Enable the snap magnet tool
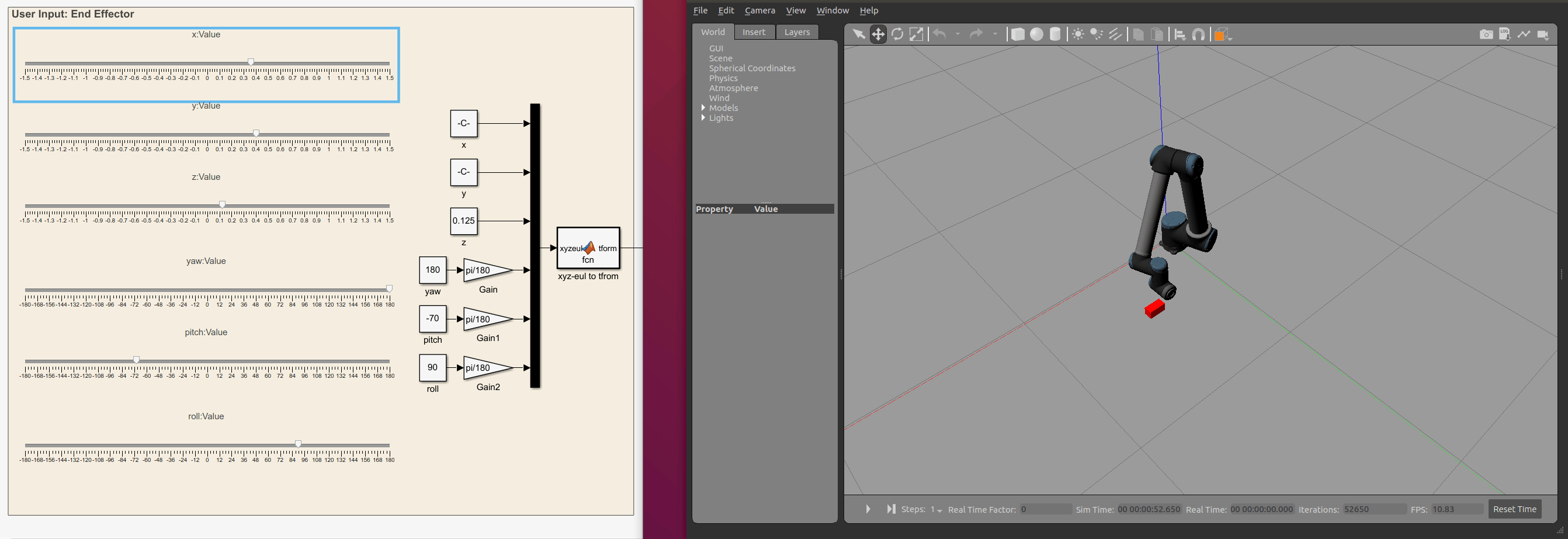The width and height of the screenshot is (1568, 539). pyautogui.click(x=1199, y=34)
